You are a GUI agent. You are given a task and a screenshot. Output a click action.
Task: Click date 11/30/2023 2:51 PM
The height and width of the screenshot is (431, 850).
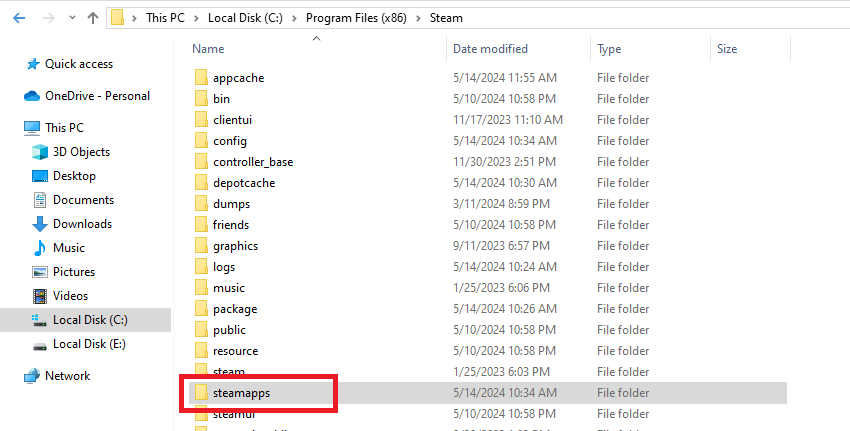505,162
